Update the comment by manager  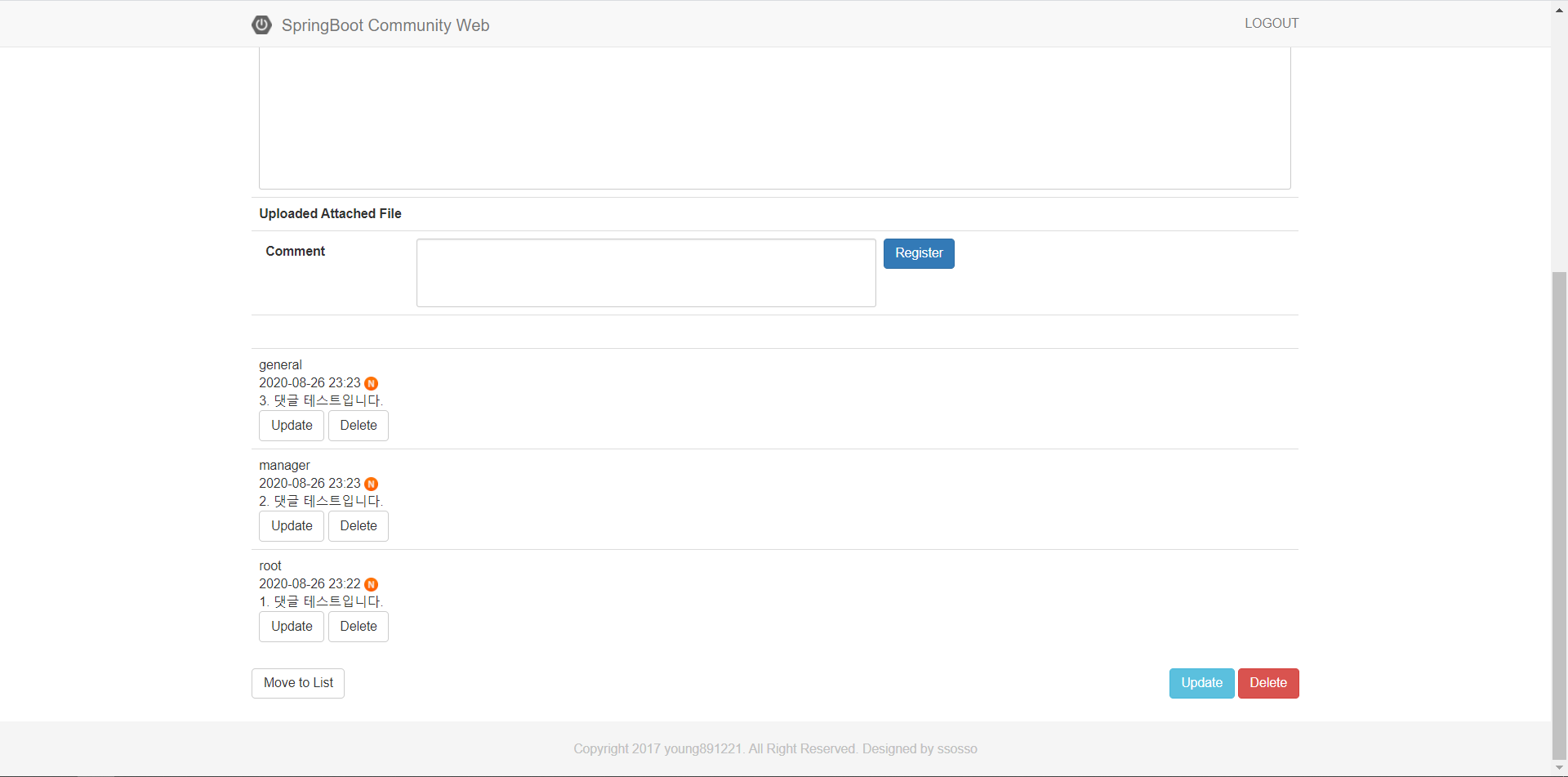pos(292,526)
